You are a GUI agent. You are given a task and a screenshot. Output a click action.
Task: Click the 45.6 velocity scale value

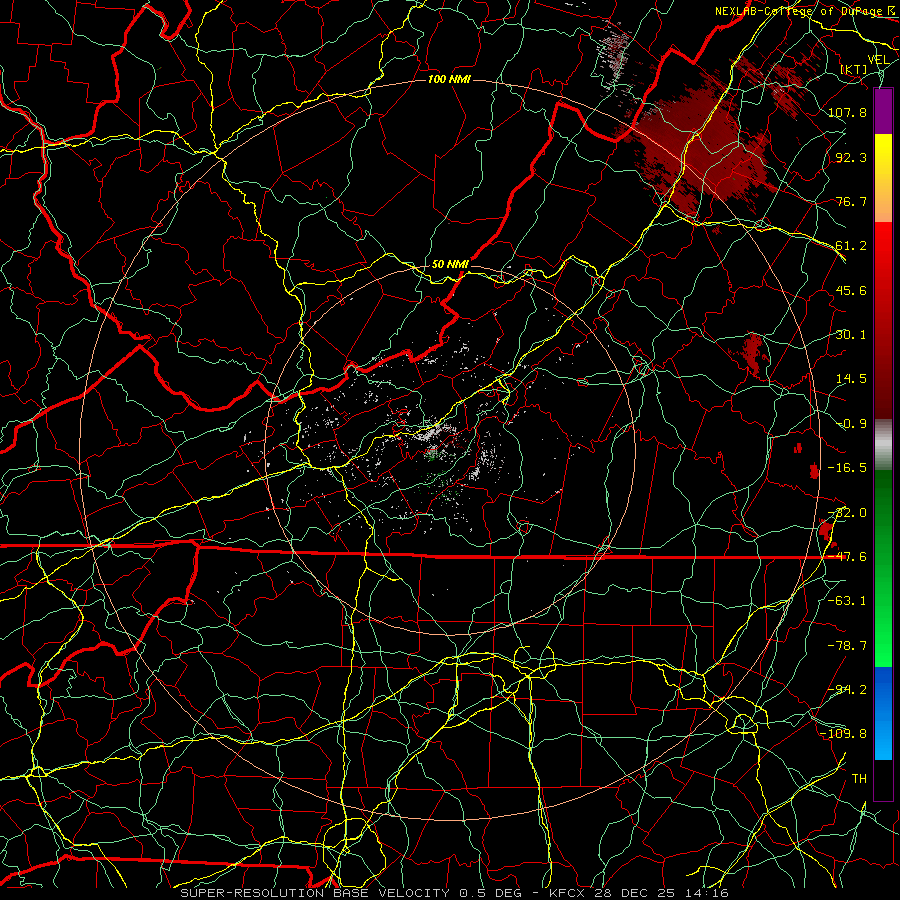tap(851, 290)
